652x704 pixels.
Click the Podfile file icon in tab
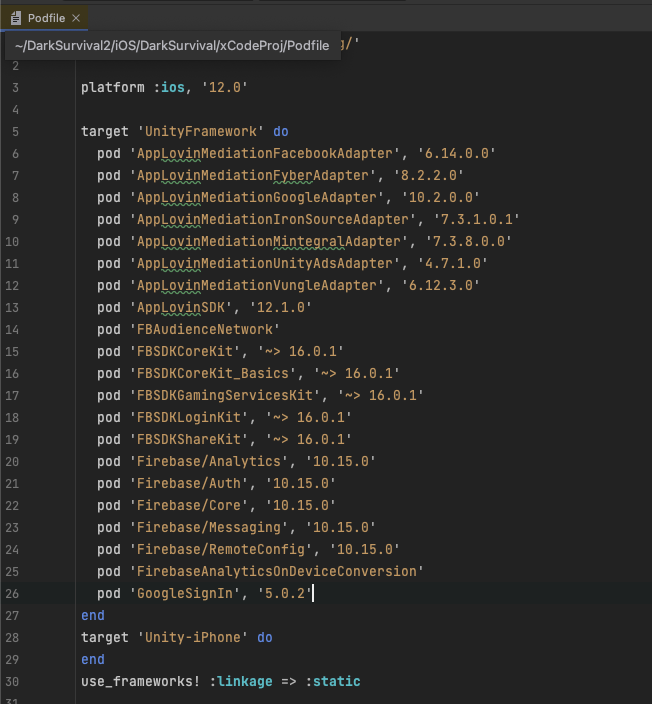[16, 18]
